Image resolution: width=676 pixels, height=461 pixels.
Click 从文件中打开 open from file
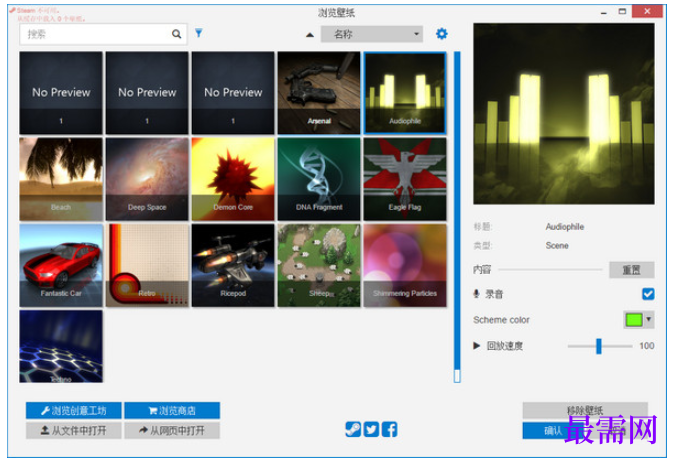pyautogui.click(x=74, y=430)
